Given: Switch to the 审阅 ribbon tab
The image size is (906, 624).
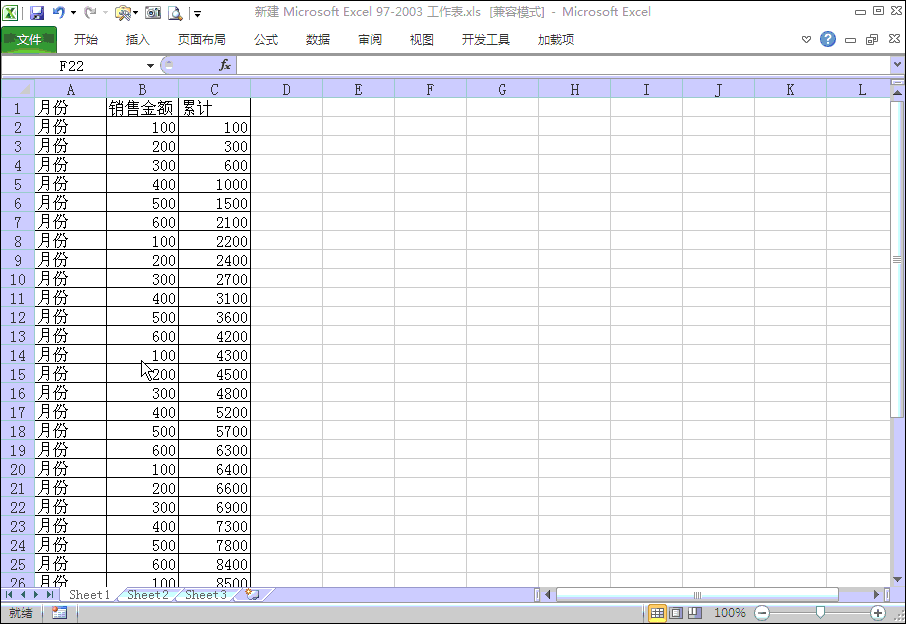Looking at the screenshot, I should coord(370,39).
